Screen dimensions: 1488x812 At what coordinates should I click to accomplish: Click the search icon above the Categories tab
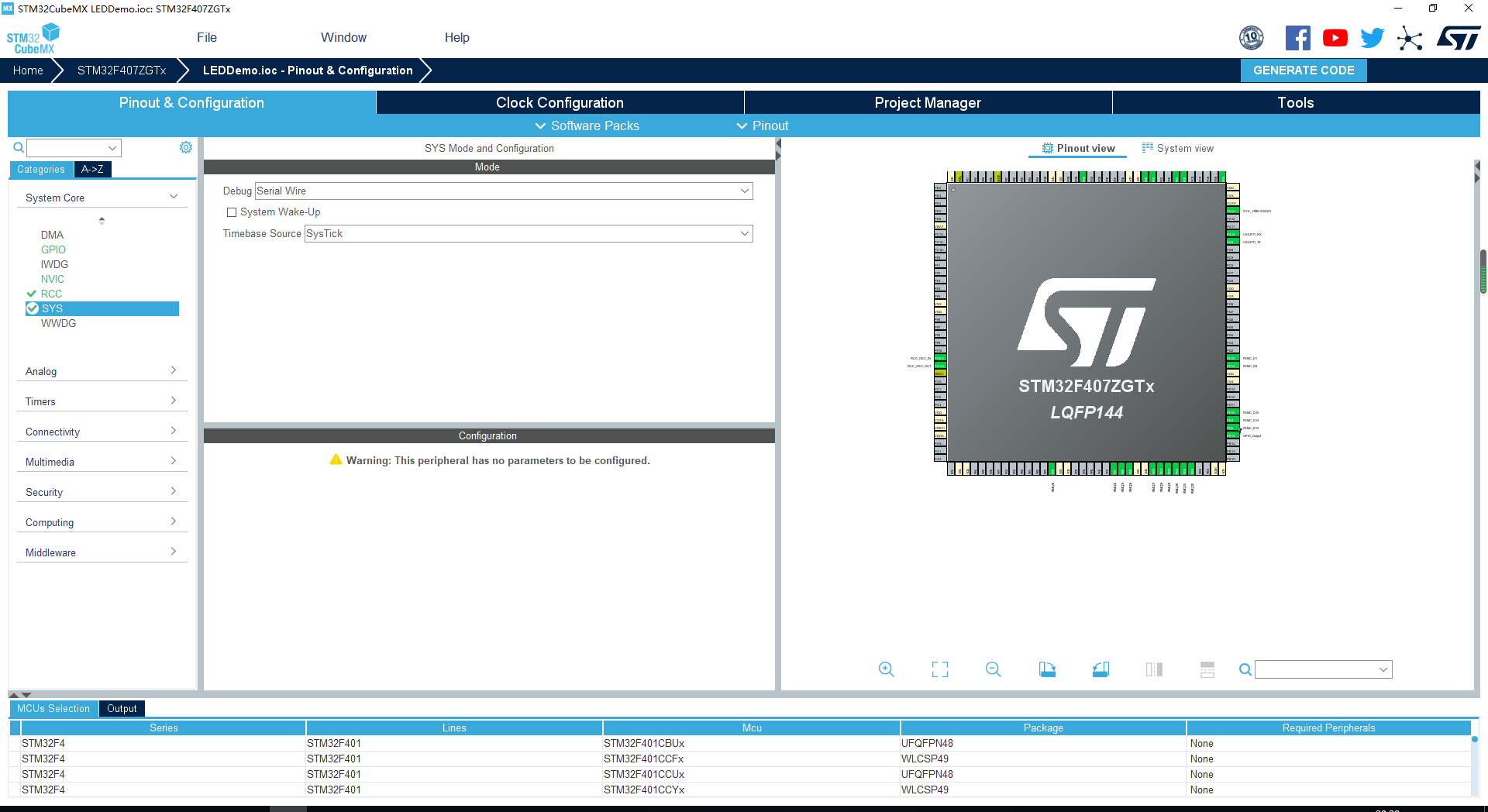19,147
